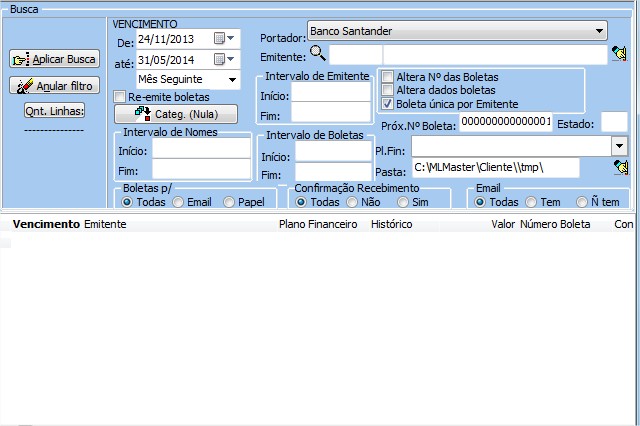Click the Emitente search magnifier icon
Image resolution: width=640 pixels, height=426 pixels.
click(318, 54)
